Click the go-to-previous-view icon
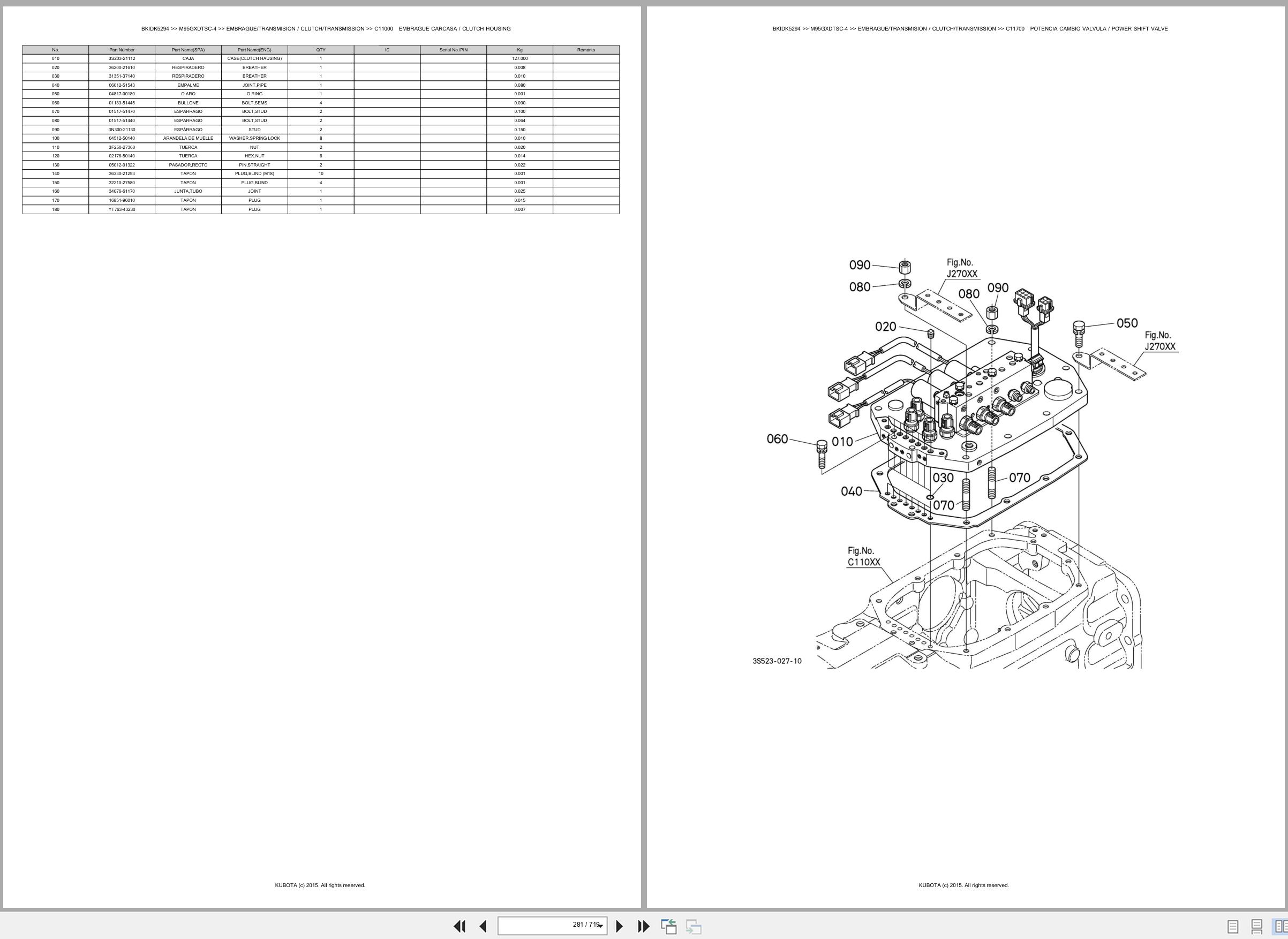 [669, 927]
